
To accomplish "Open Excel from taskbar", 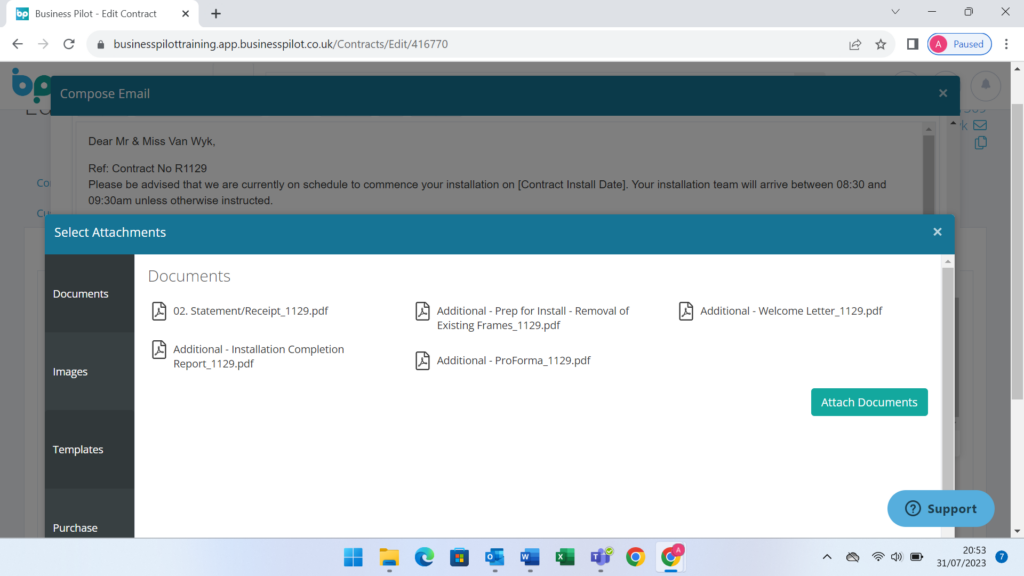I will coord(565,557).
